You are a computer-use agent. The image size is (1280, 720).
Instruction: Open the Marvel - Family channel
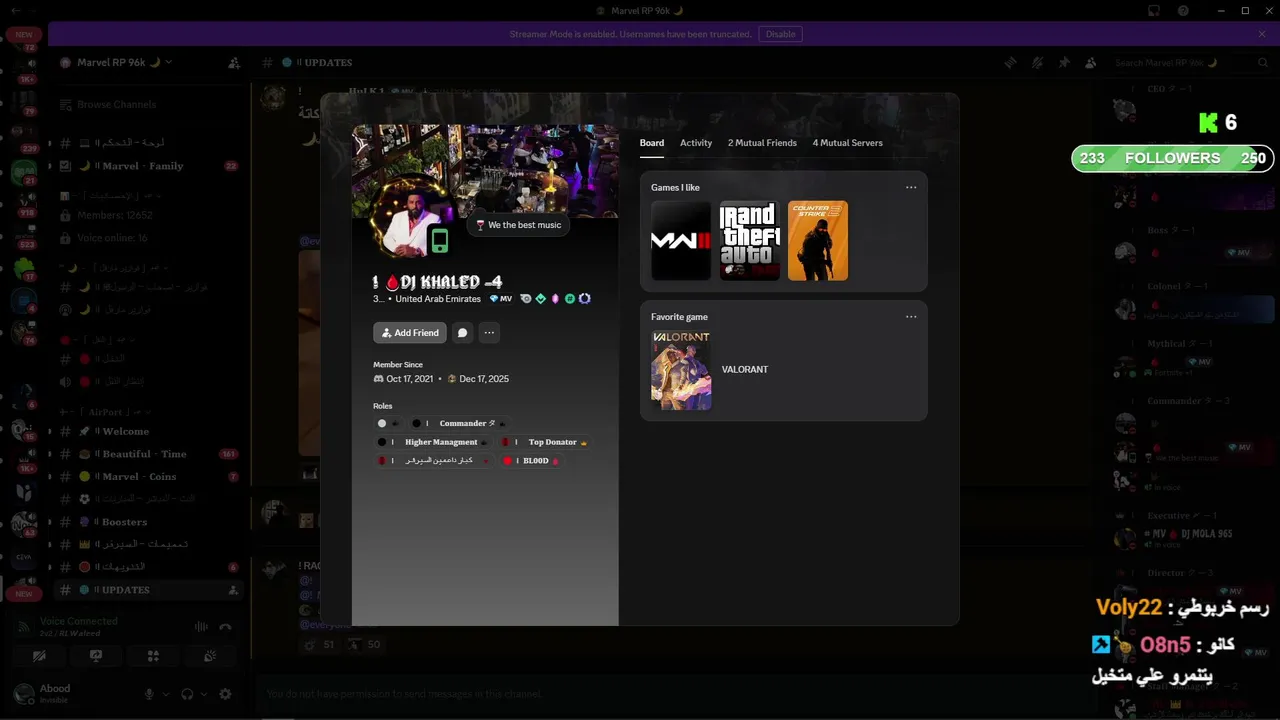[150, 166]
